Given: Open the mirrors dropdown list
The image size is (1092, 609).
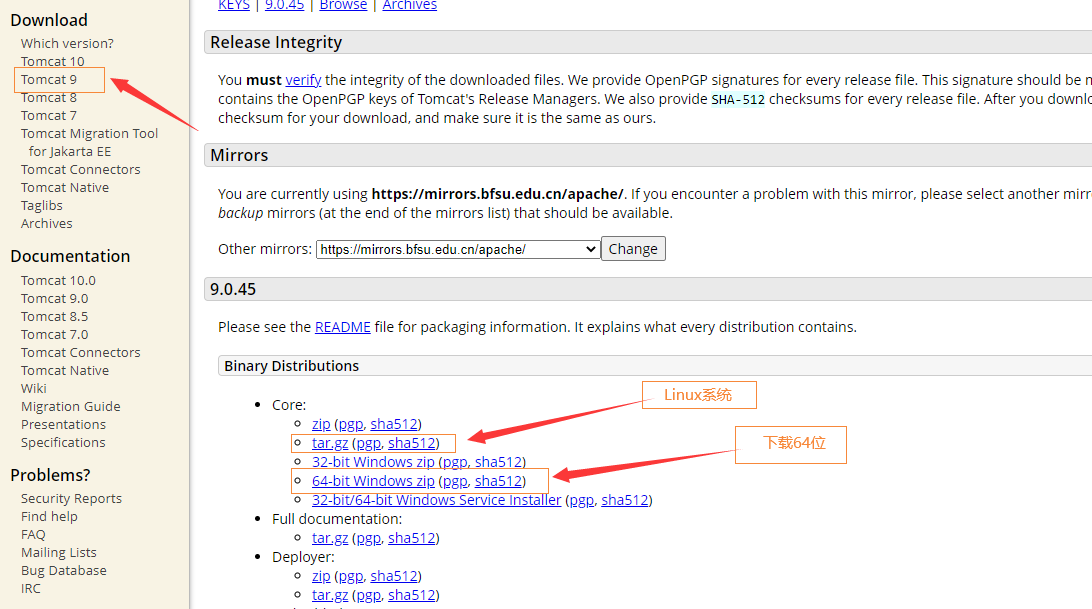Looking at the screenshot, I should 458,249.
